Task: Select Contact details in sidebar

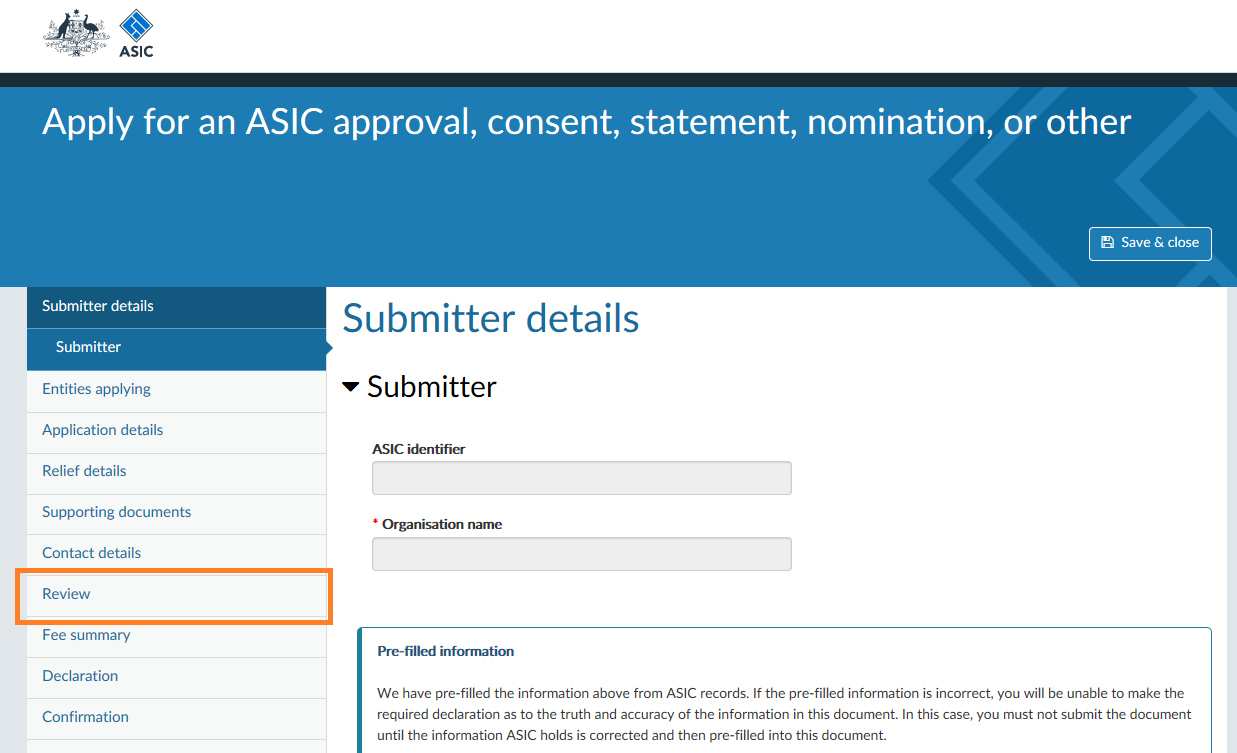Action: click(176, 554)
